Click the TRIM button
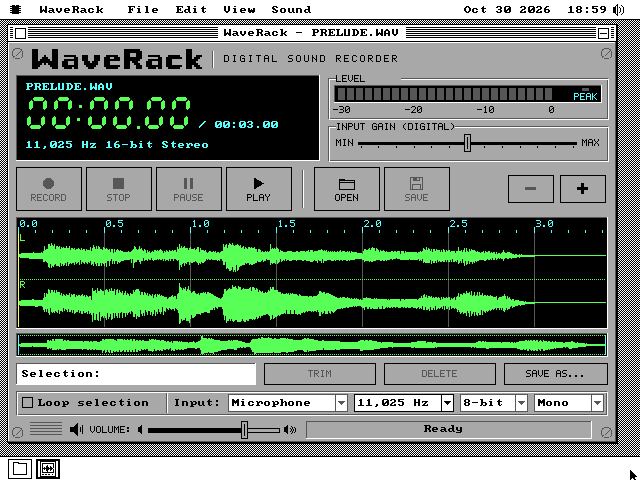Image resolution: width=640 pixels, height=480 pixels. pyautogui.click(x=320, y=374)
